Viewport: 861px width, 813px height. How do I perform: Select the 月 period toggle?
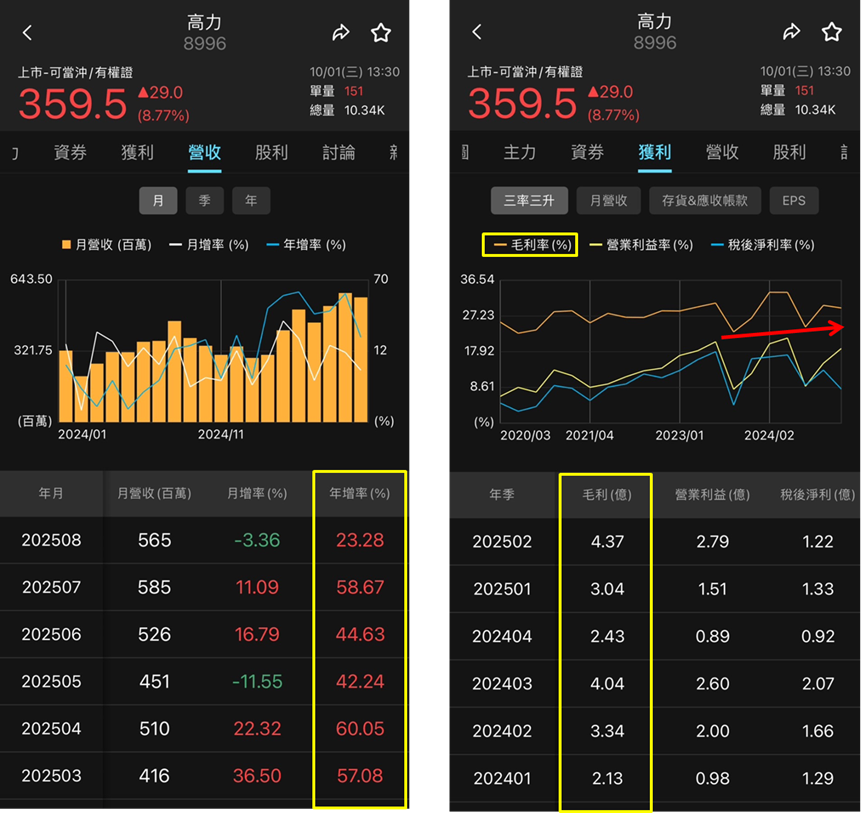point(158,201)
